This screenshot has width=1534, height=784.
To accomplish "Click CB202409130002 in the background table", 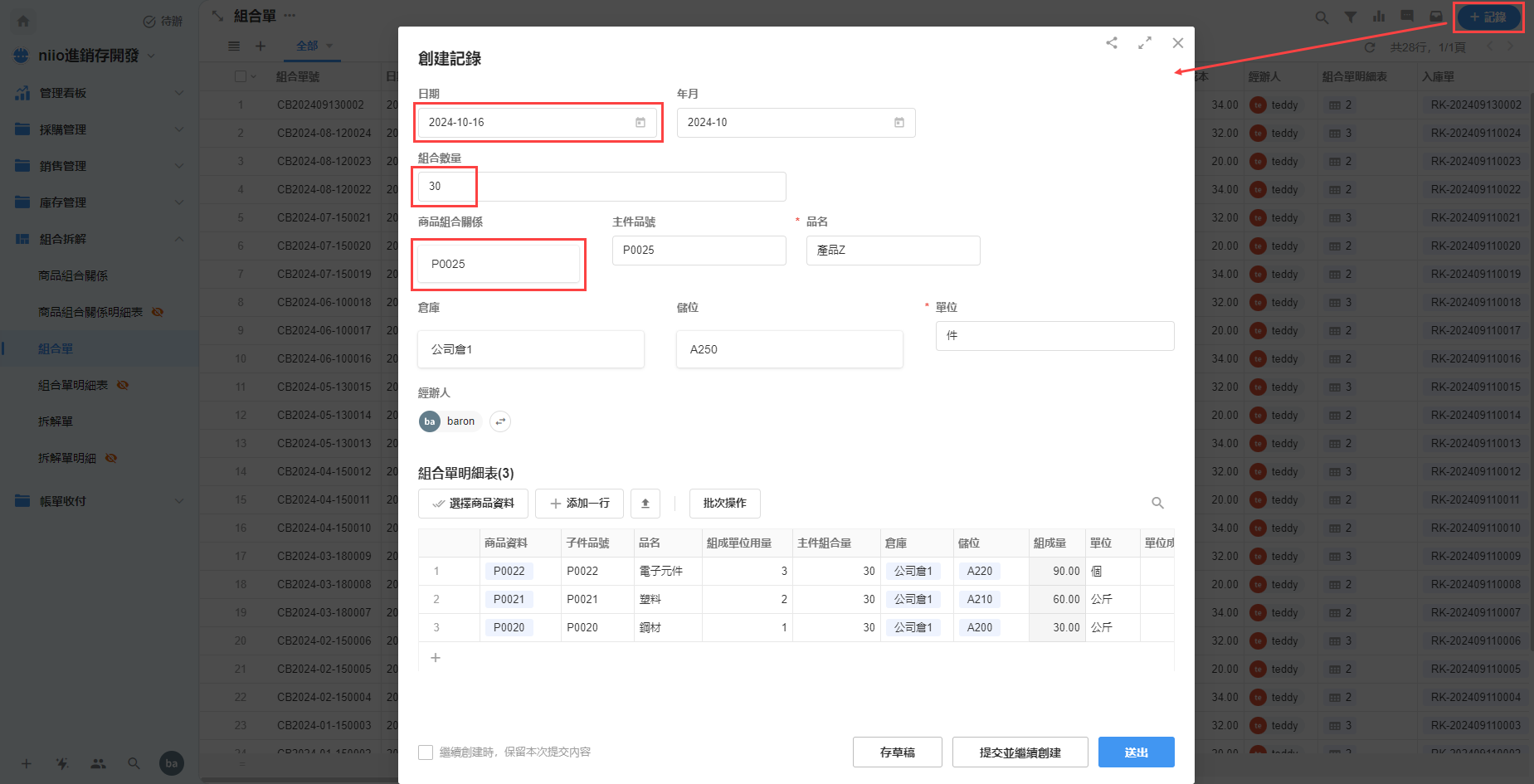I will point(320,105).
